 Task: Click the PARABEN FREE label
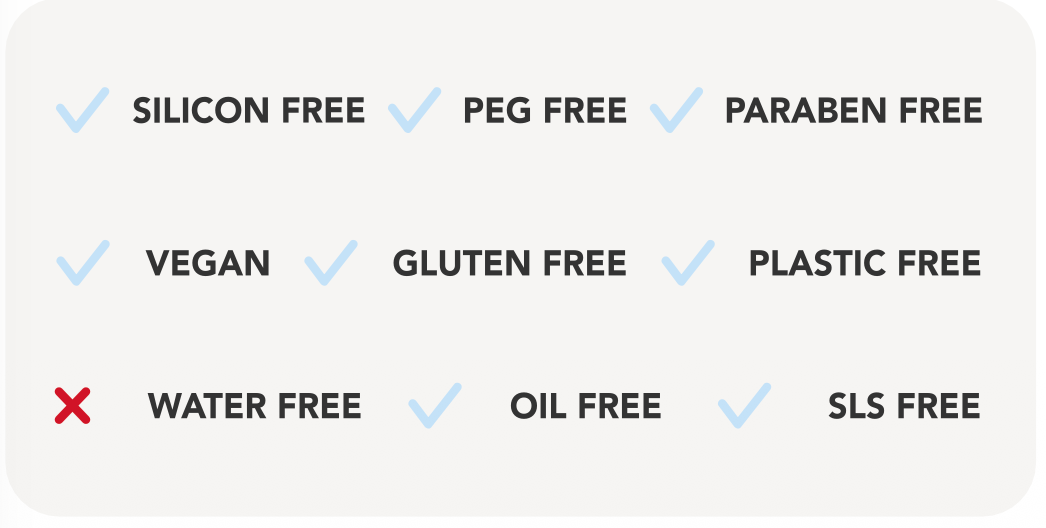[x=853, y=111]
